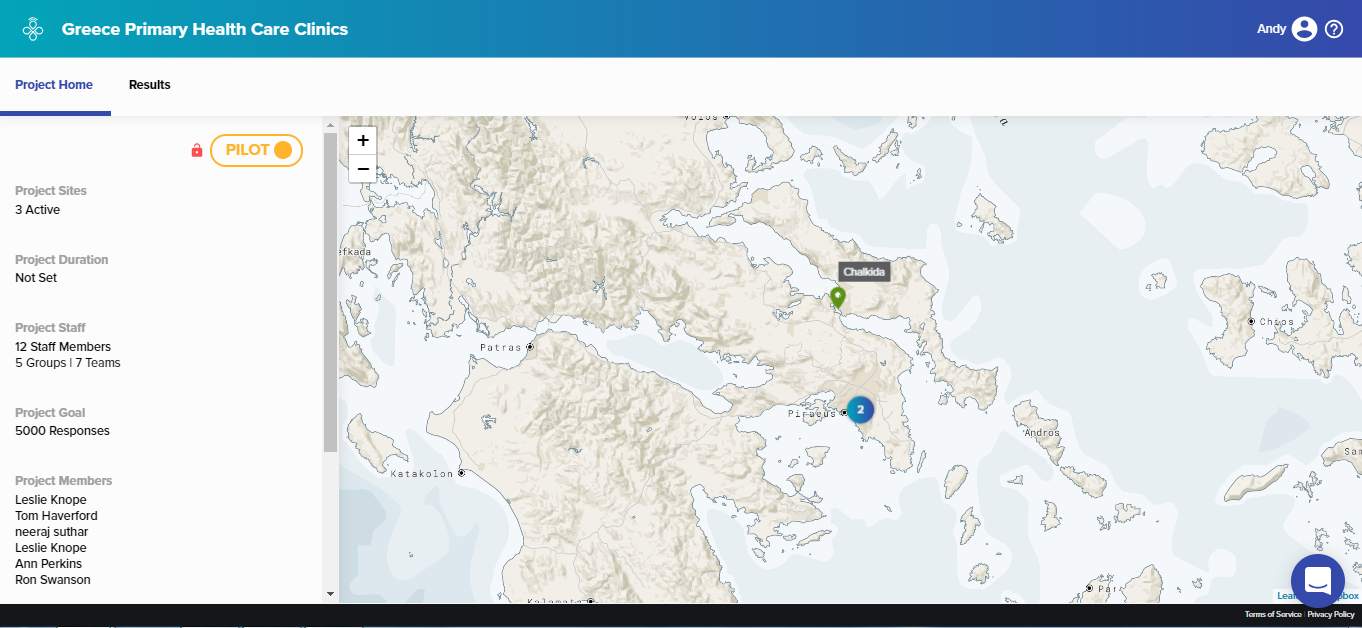Screen dimensions: 1362x628
Task: Switch to the Project Home tab
Action: click(x=54, y=85)
